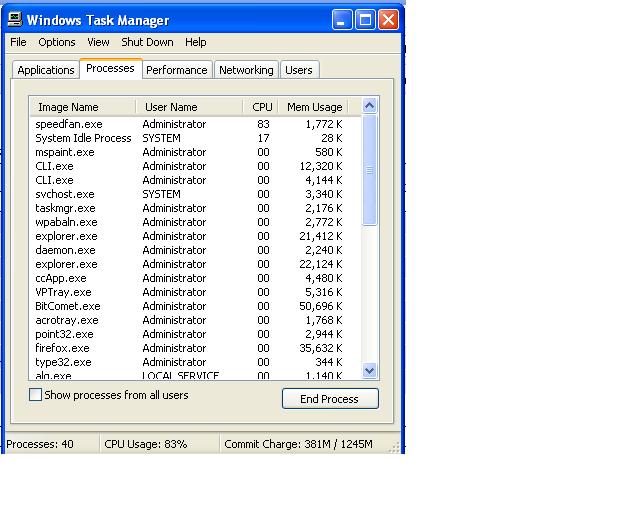Minimize the Task Manager window
Viewport: 640px width, 512px height.
342,20
